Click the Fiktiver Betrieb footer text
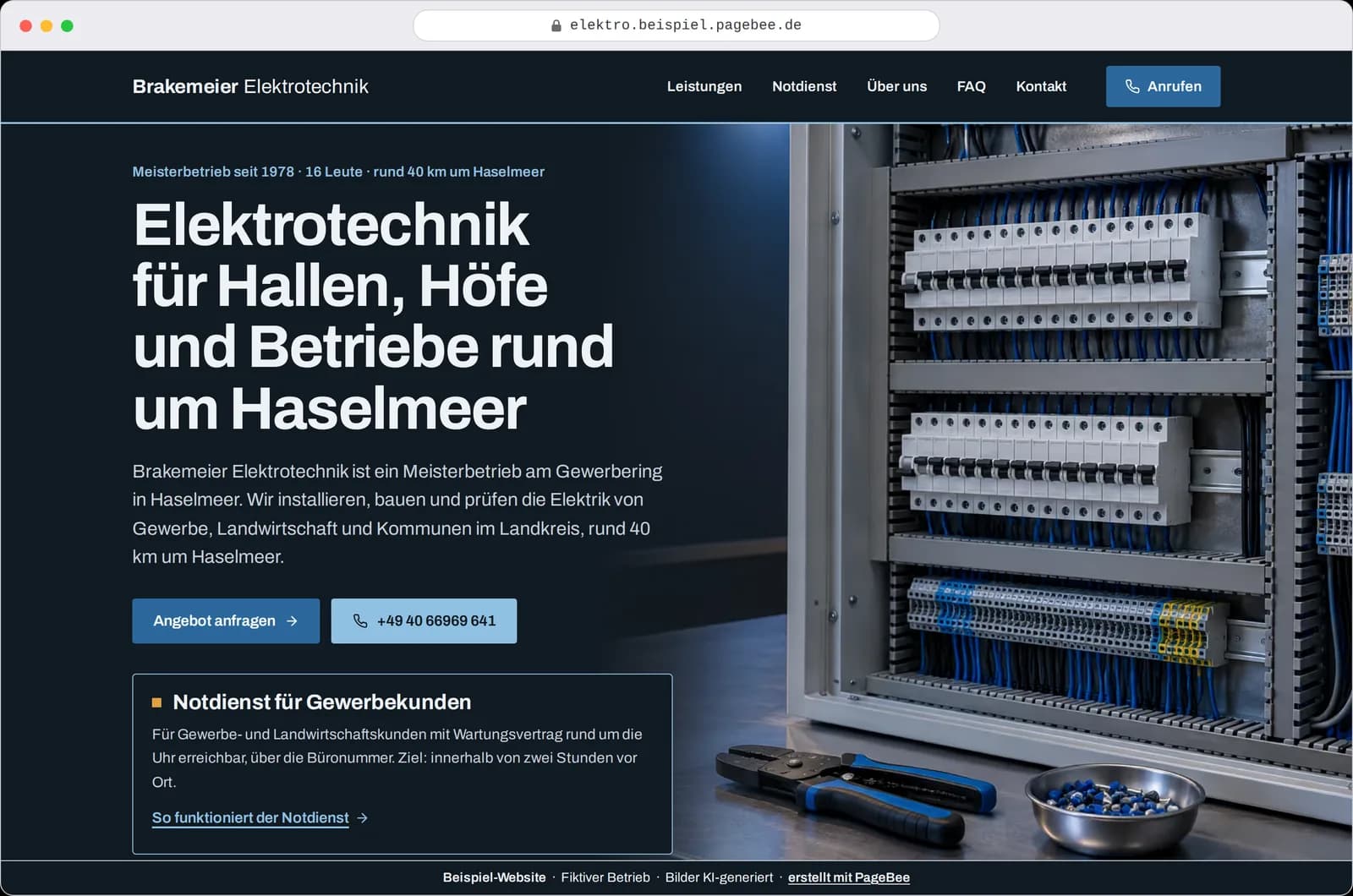1353x896 pixels. (x=605, y=877)
